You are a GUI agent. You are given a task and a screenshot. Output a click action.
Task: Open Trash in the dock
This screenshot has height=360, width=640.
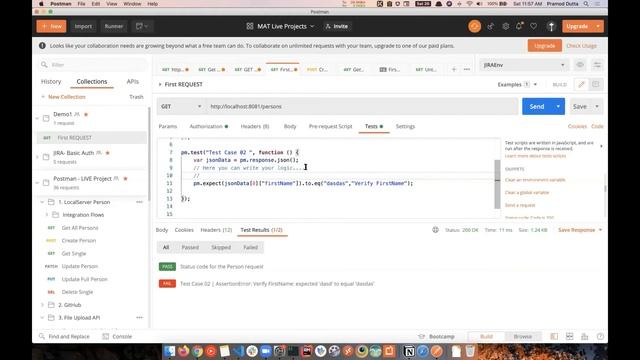470,351
